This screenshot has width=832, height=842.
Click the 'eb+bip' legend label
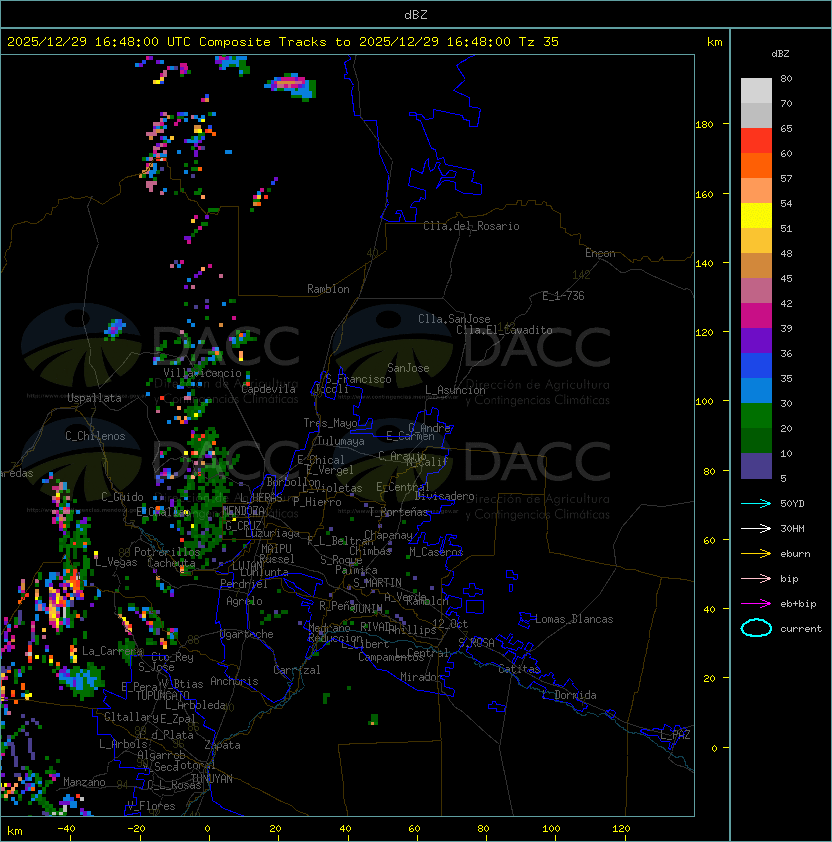pos(798,604)
